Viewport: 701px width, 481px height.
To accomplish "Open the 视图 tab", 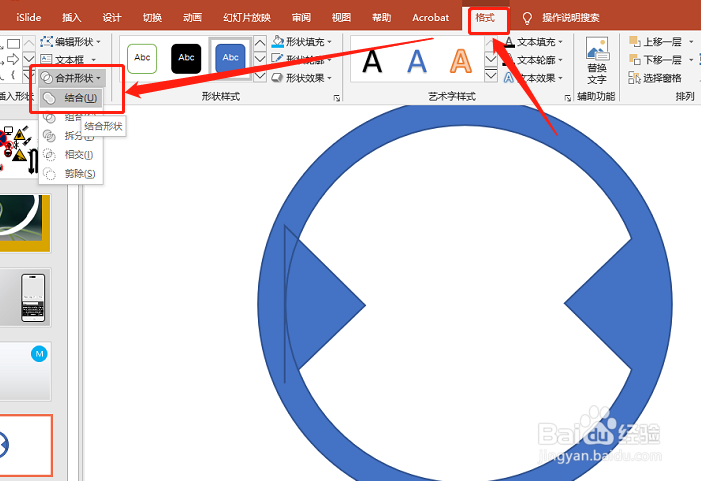I will pos(341,17).
